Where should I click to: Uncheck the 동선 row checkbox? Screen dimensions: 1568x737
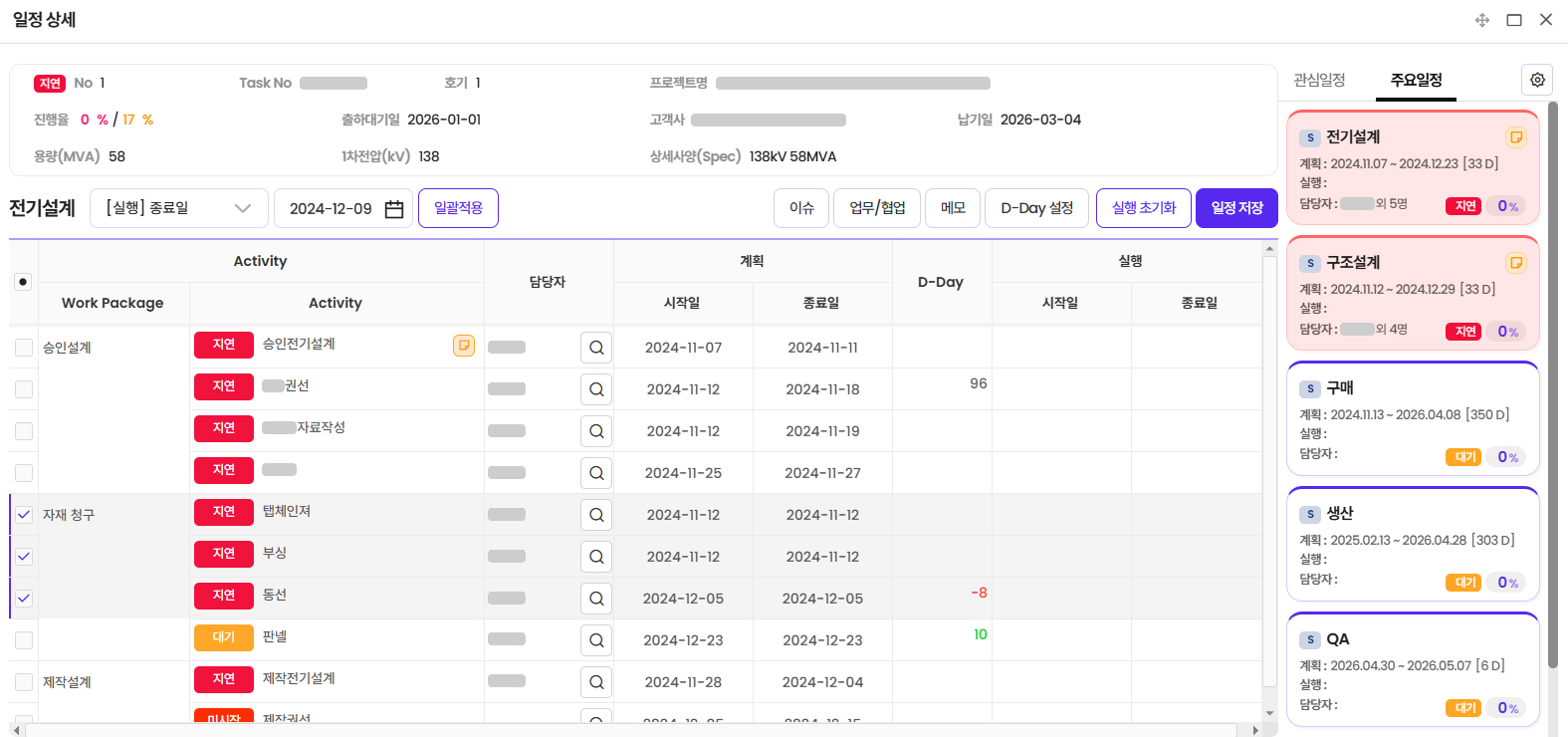pos(24,599)
